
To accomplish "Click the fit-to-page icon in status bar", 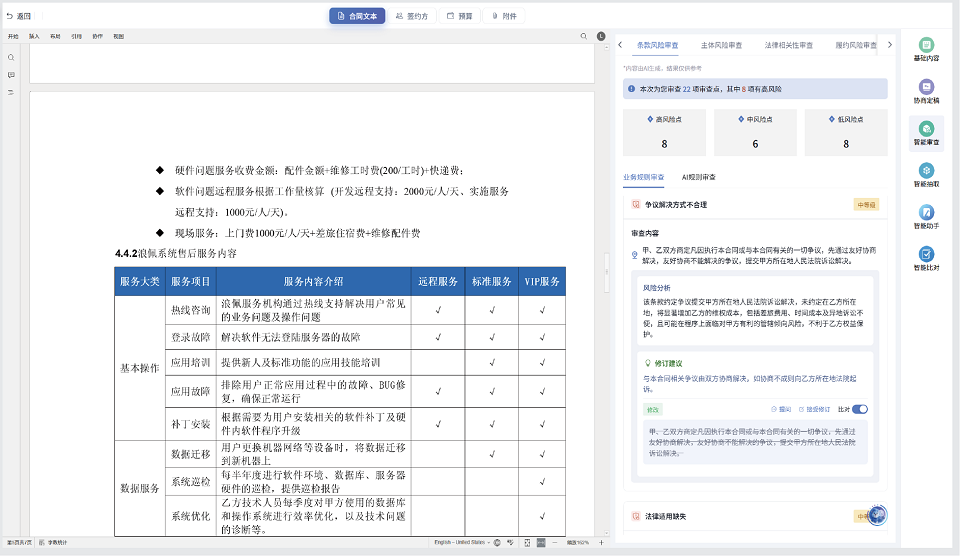I will point(527,543).
